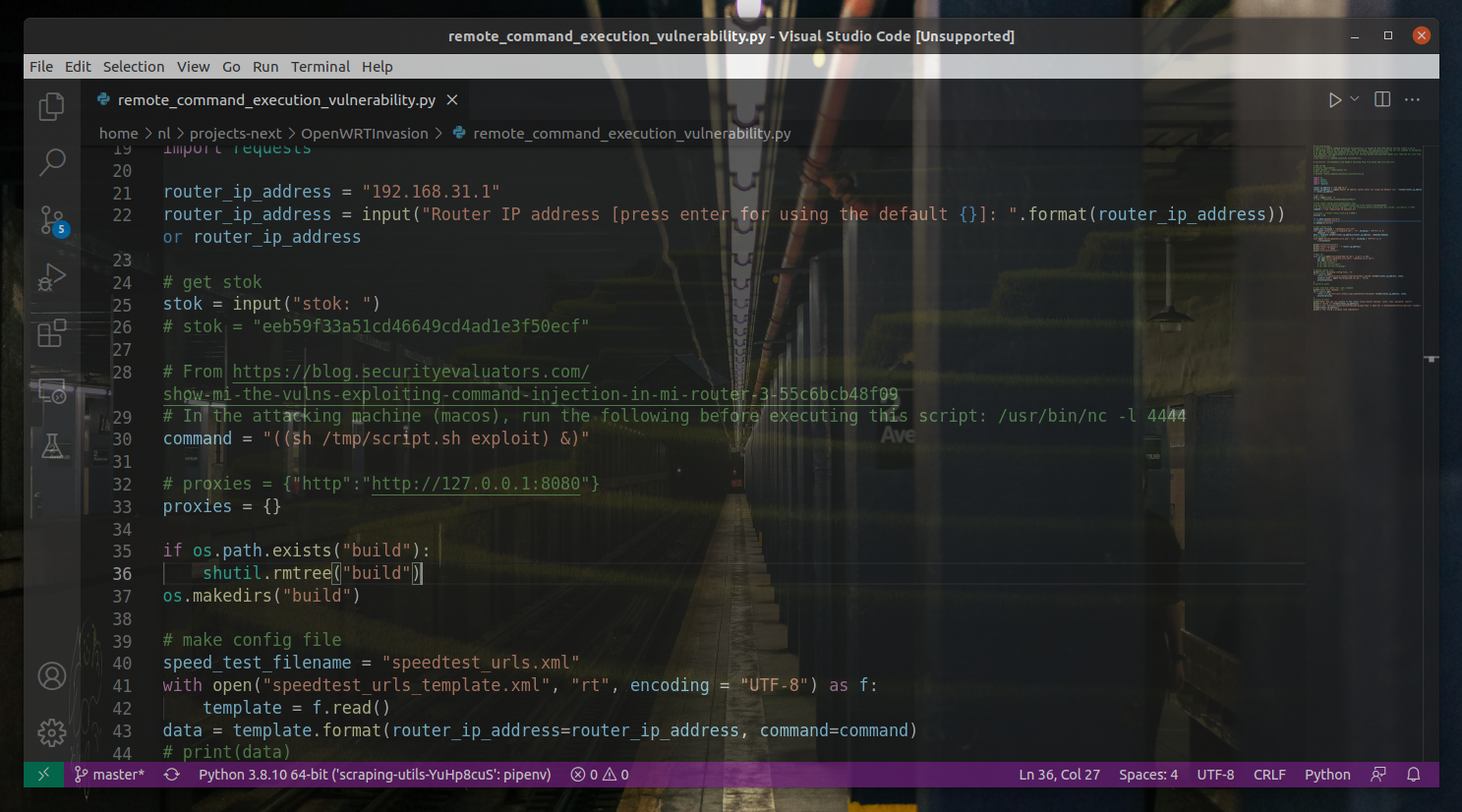The image size is (1462, 812).
Task: Open the Explorer view in activity bar
Action: tap(52, 106)
